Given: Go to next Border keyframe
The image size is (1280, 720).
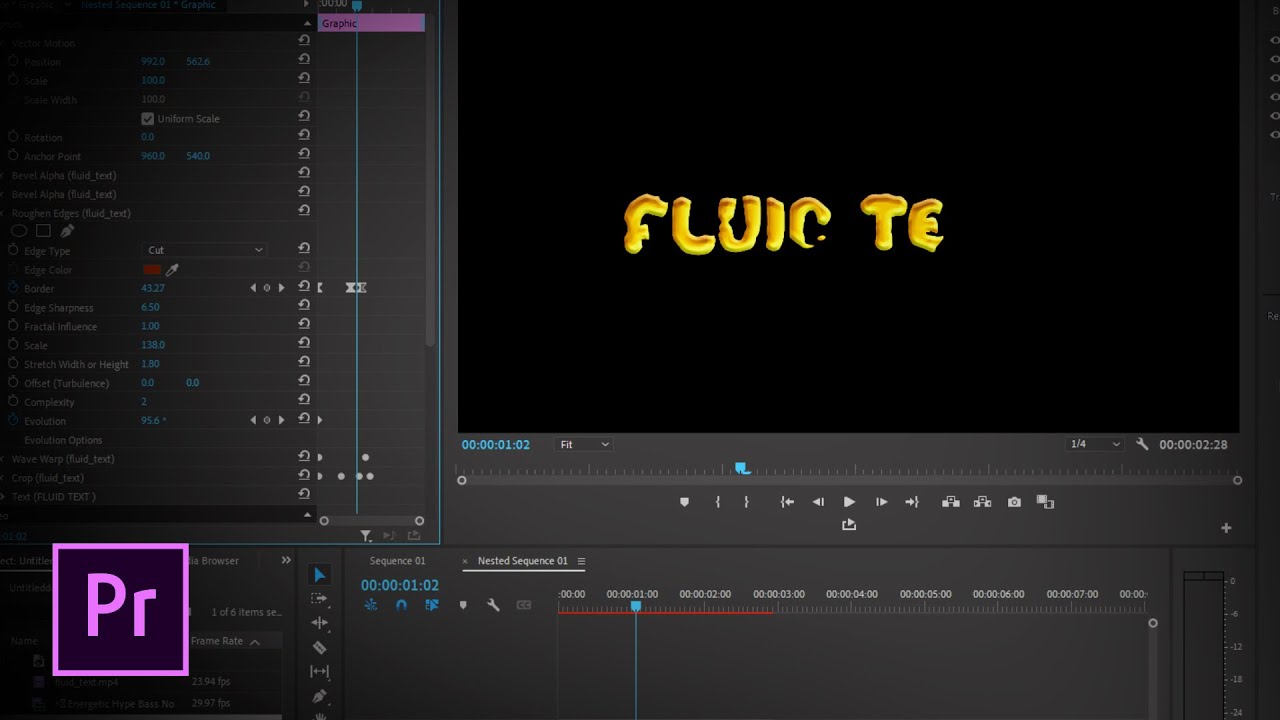Looking at the screenshot, I should click(x=281, y=288).
